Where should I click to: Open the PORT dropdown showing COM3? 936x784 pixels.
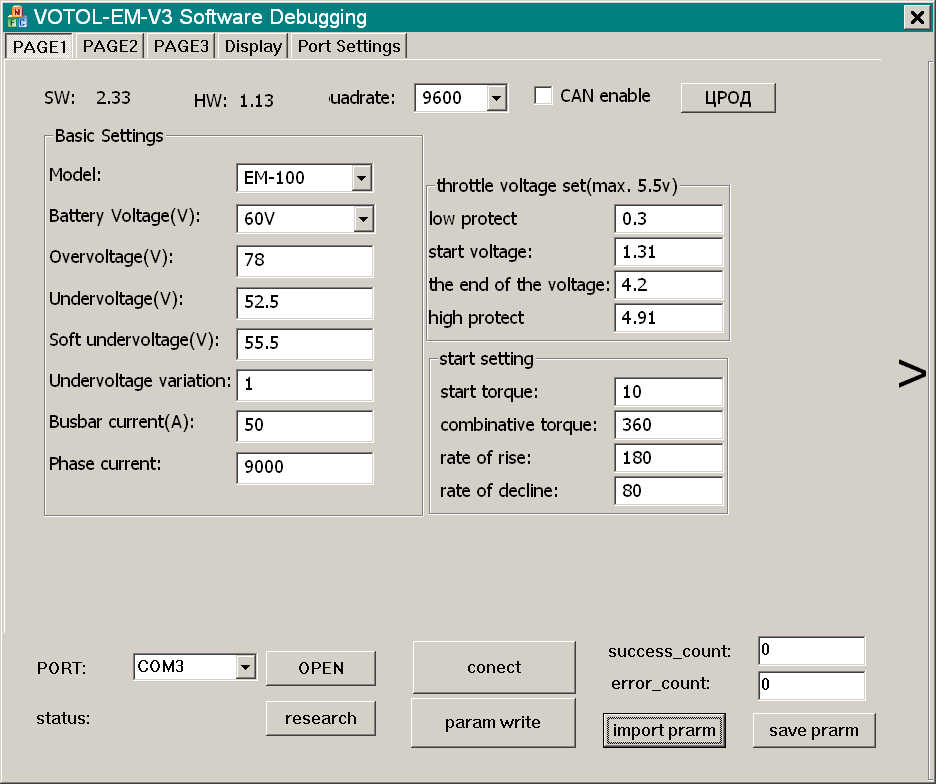[245, 667]
